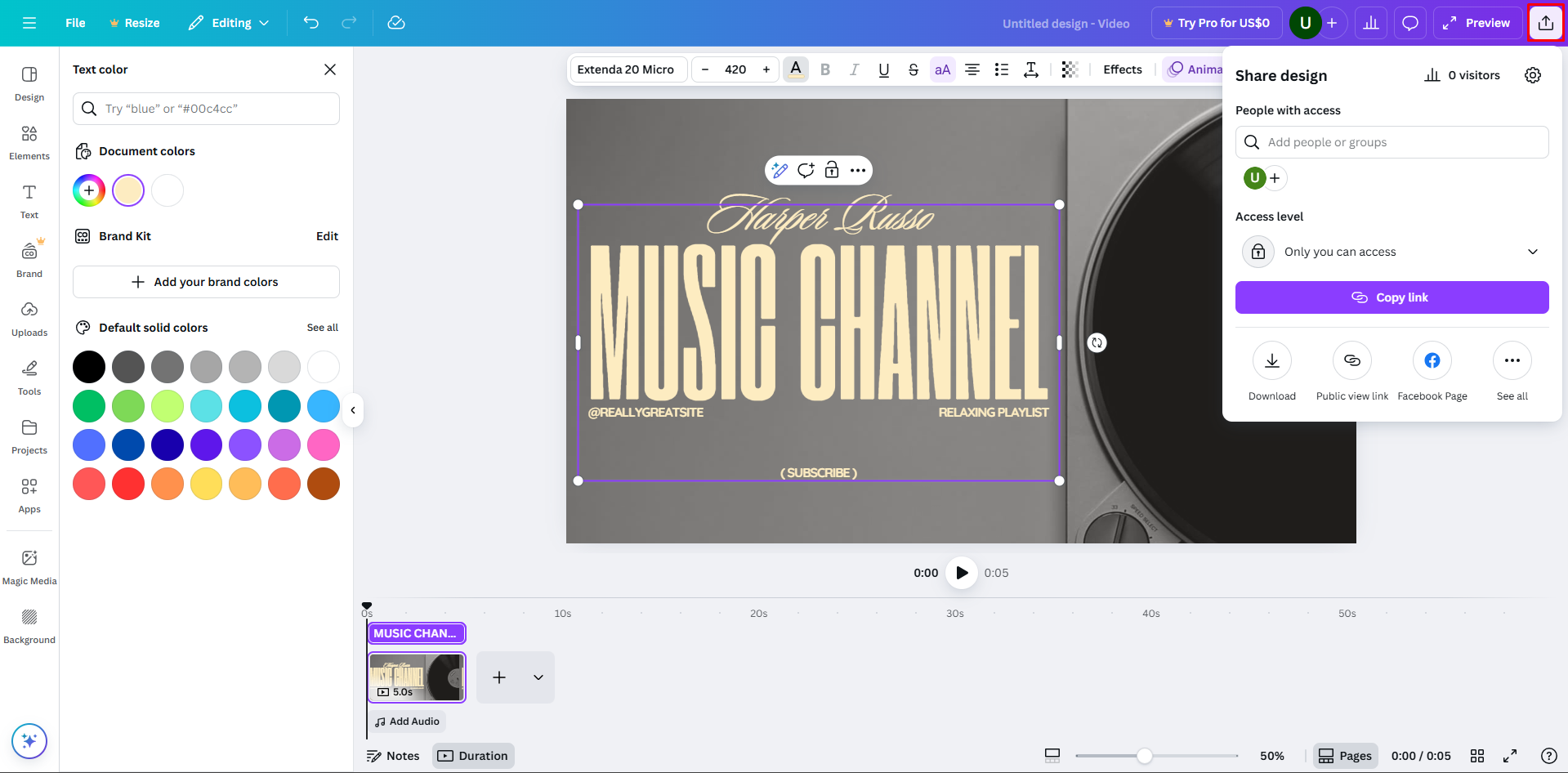Click 'Add your brand colors'
The width and height of the screenshot is (1568, 773).
click(x=206, y=282)
